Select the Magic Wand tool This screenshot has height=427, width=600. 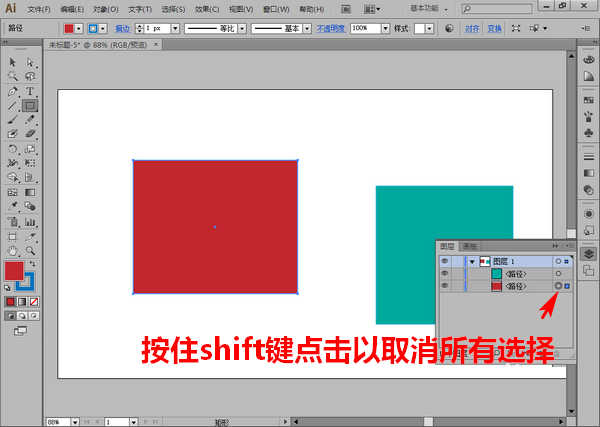12,76
